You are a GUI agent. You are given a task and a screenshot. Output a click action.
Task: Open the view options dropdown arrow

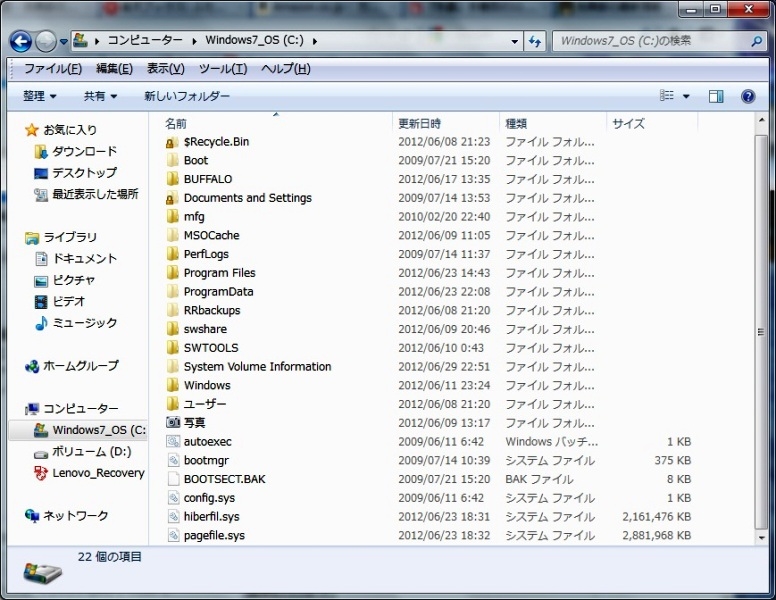(686, 96)
